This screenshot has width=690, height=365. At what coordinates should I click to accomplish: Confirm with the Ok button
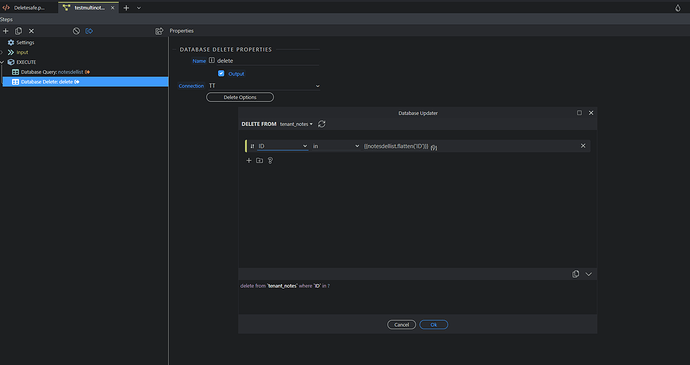point(433,324)
